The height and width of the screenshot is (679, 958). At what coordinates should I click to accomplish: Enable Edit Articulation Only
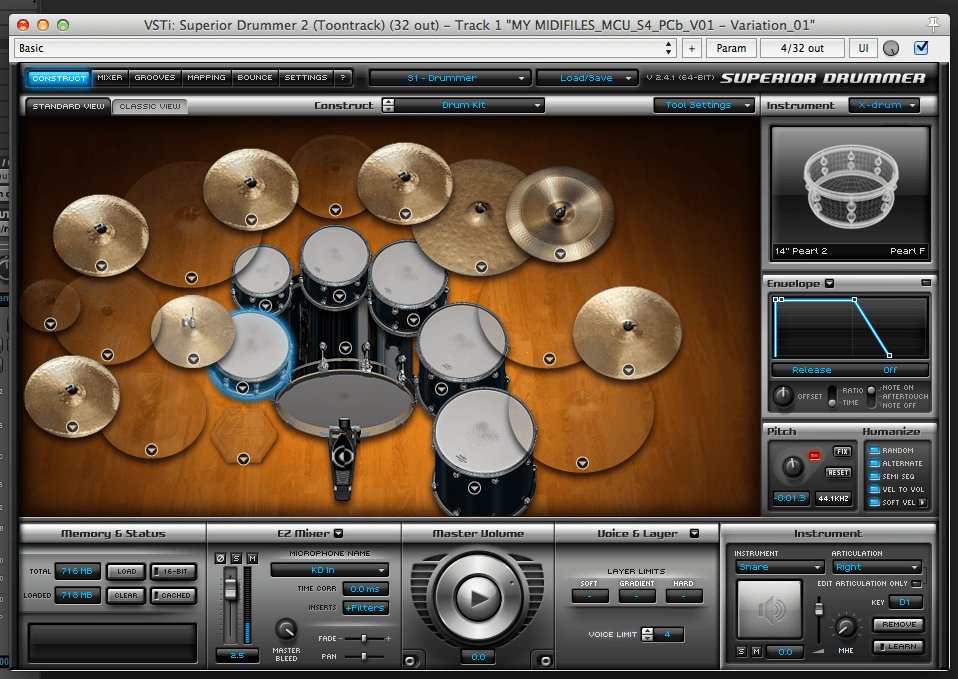tap(916, 584)
